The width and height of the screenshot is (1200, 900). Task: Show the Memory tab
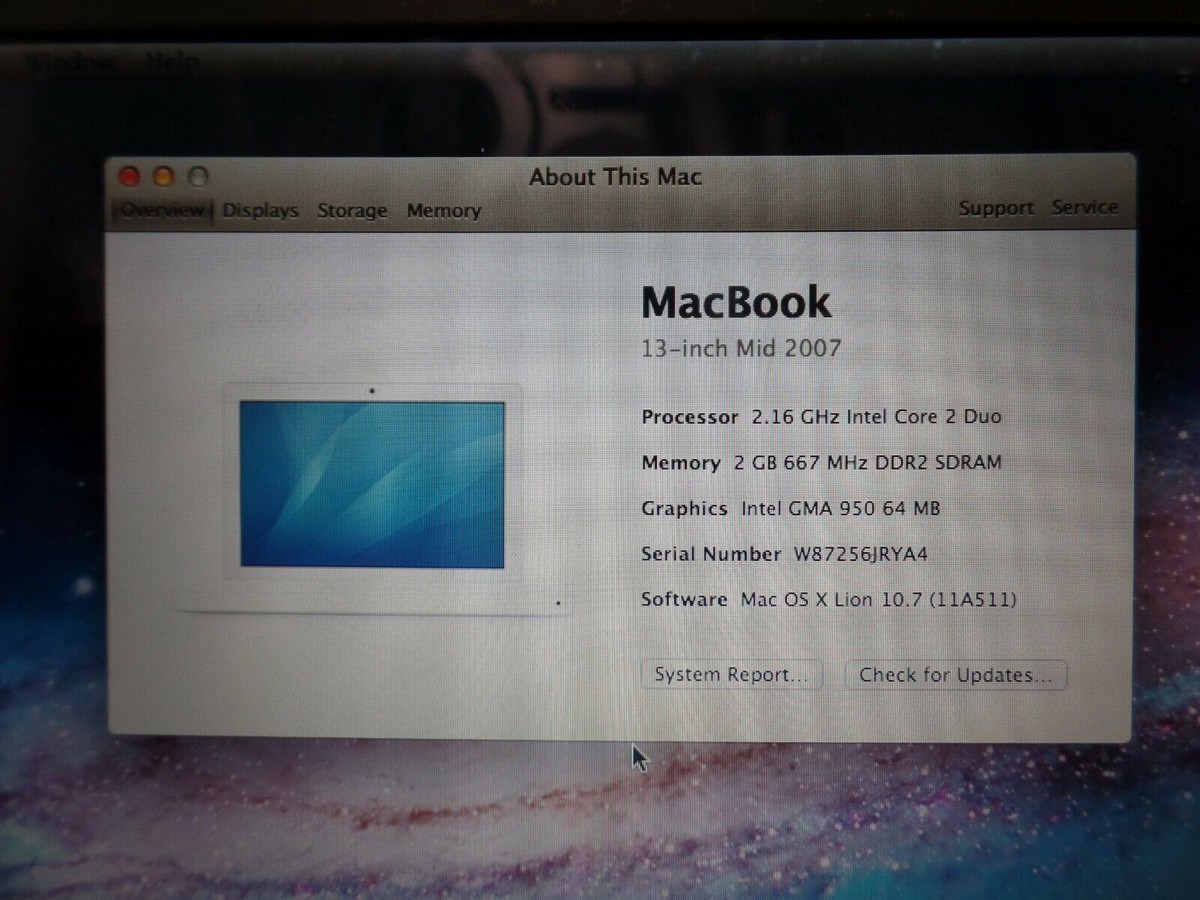pos(443,211)
